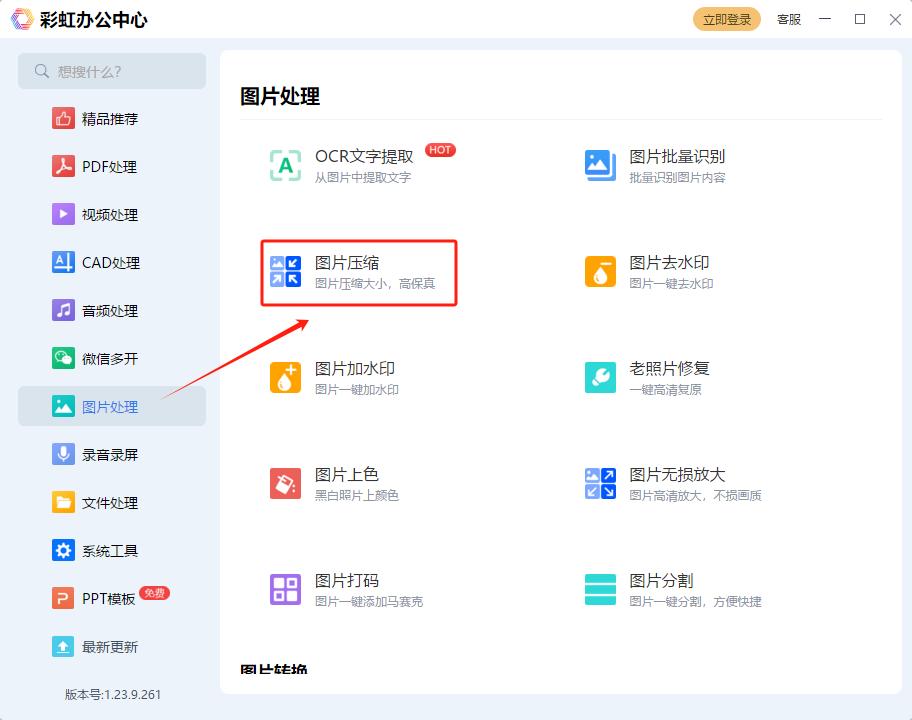The image size is (912, 720).
Task: Open the 录音录屏 recording section
Action: pyautogui.click(x=111, y=454)
